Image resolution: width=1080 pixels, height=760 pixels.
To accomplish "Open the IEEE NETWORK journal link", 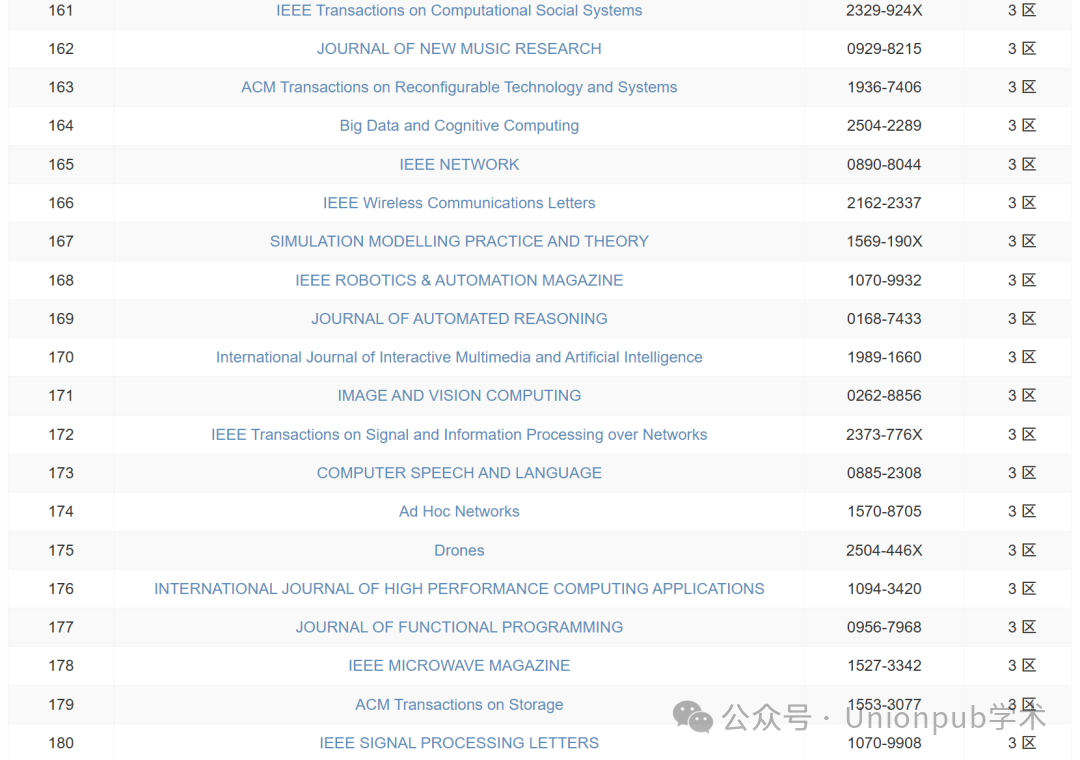I will [459, 165].
